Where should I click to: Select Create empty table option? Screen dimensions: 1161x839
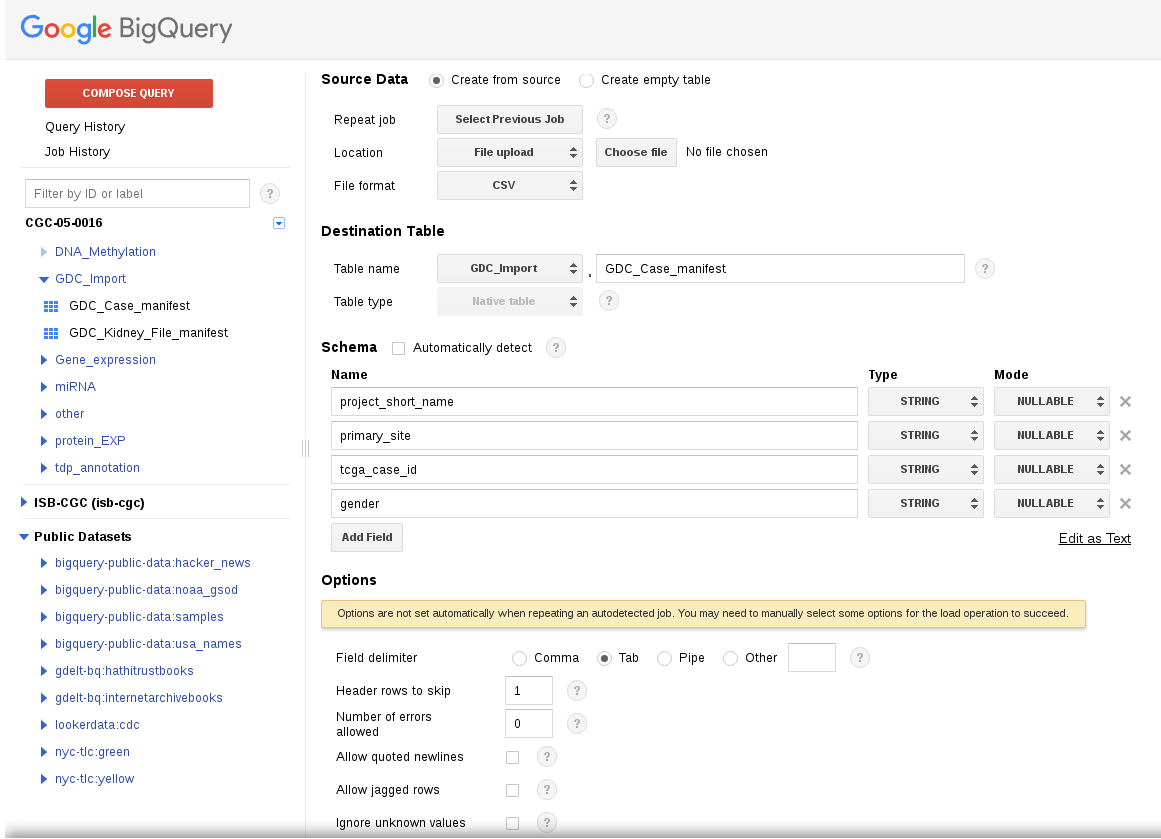(586, 80)
